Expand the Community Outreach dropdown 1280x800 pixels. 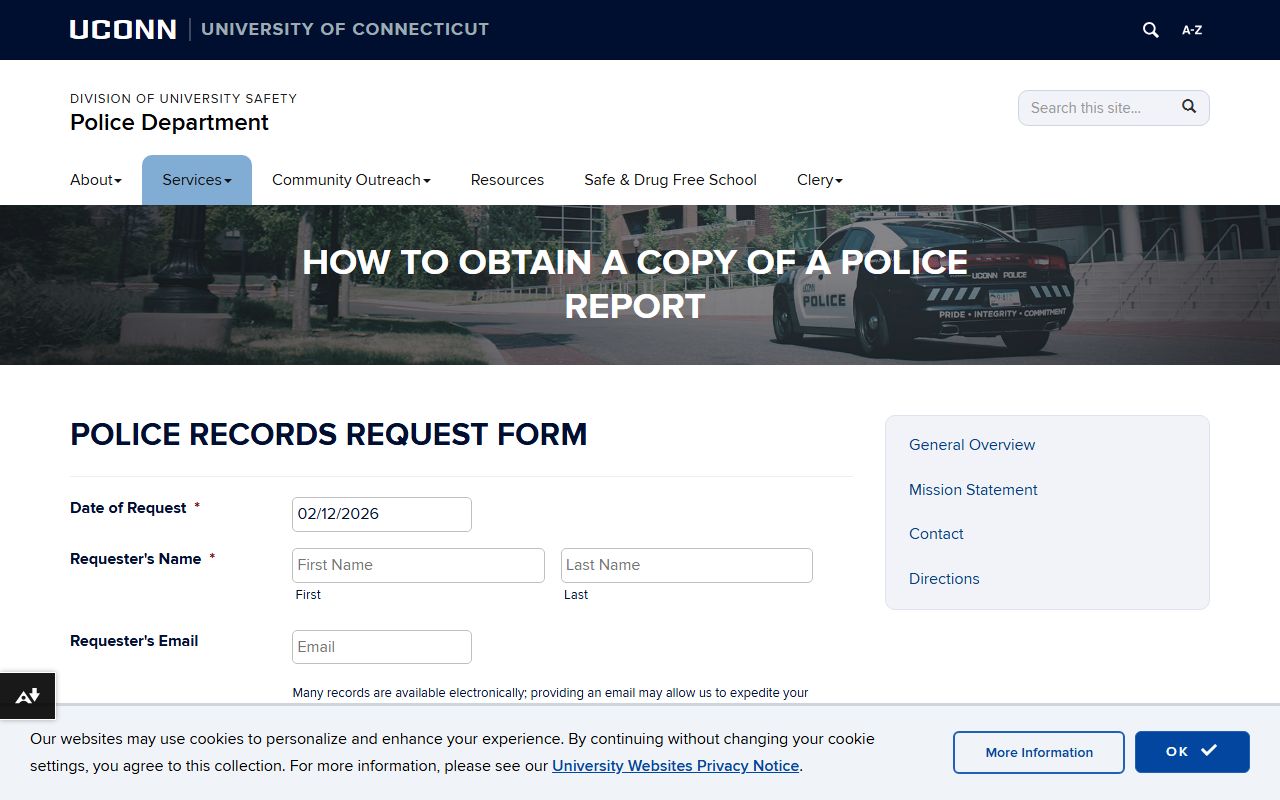coord(351,180)
